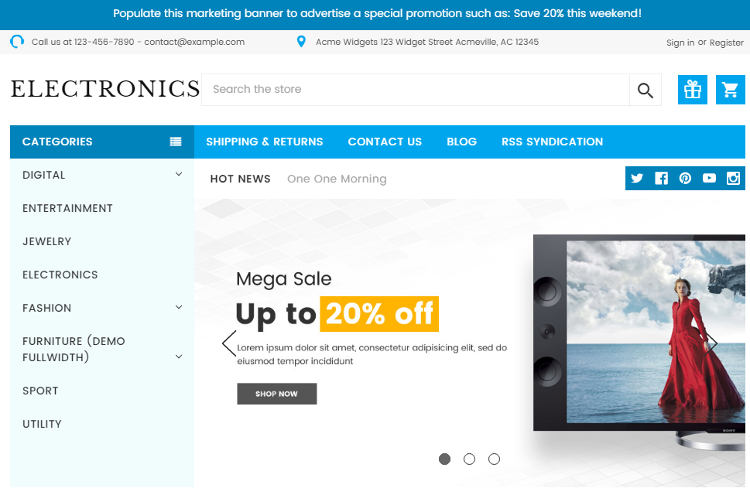Image resolution: width=750 pixels, height=495 pixels.
Task: Click the Search the store field
Action: (415, 90)
